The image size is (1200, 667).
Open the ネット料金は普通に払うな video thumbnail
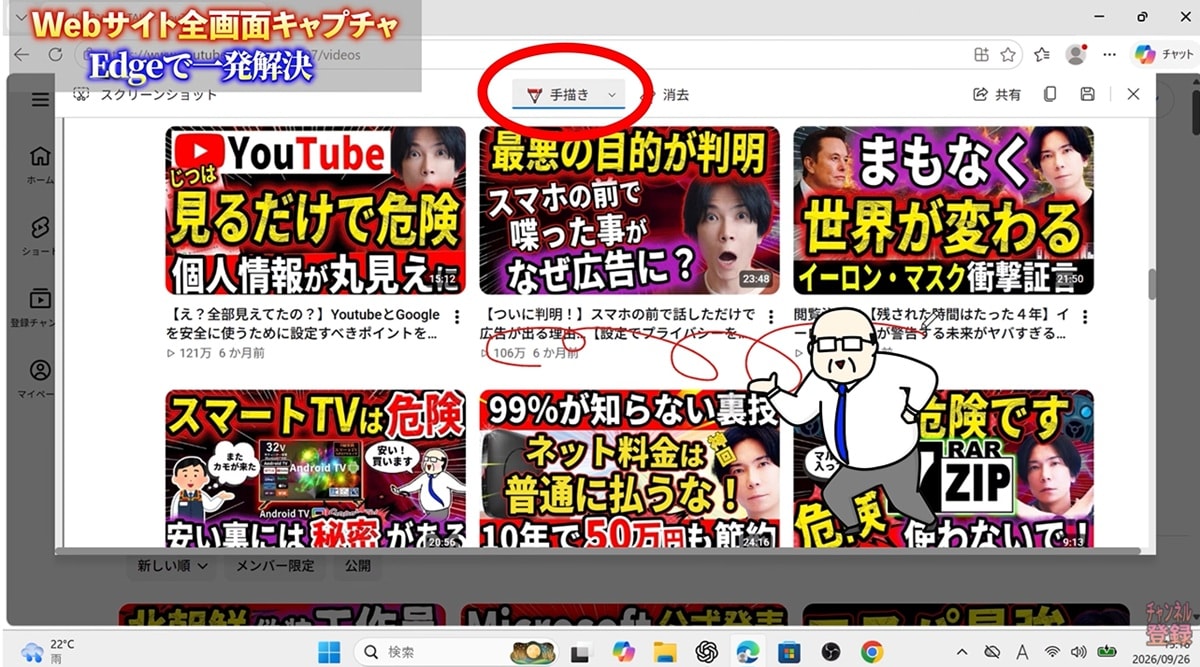[629, 469]
